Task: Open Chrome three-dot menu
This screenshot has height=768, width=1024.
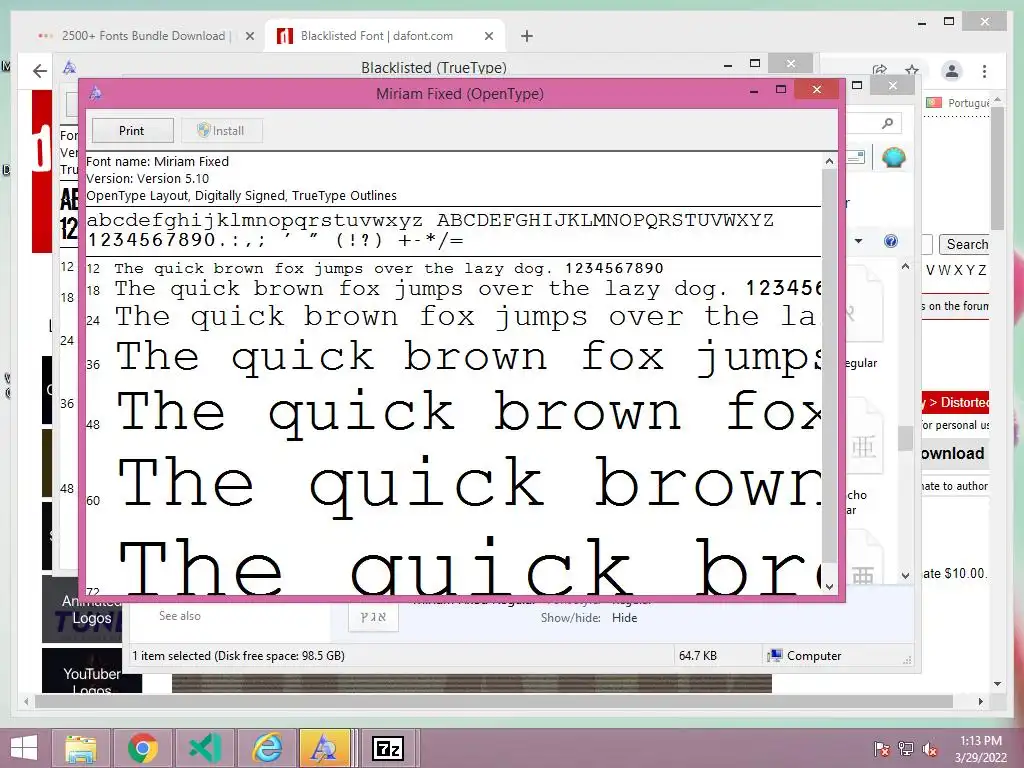Action: click(x=984, y=71)
